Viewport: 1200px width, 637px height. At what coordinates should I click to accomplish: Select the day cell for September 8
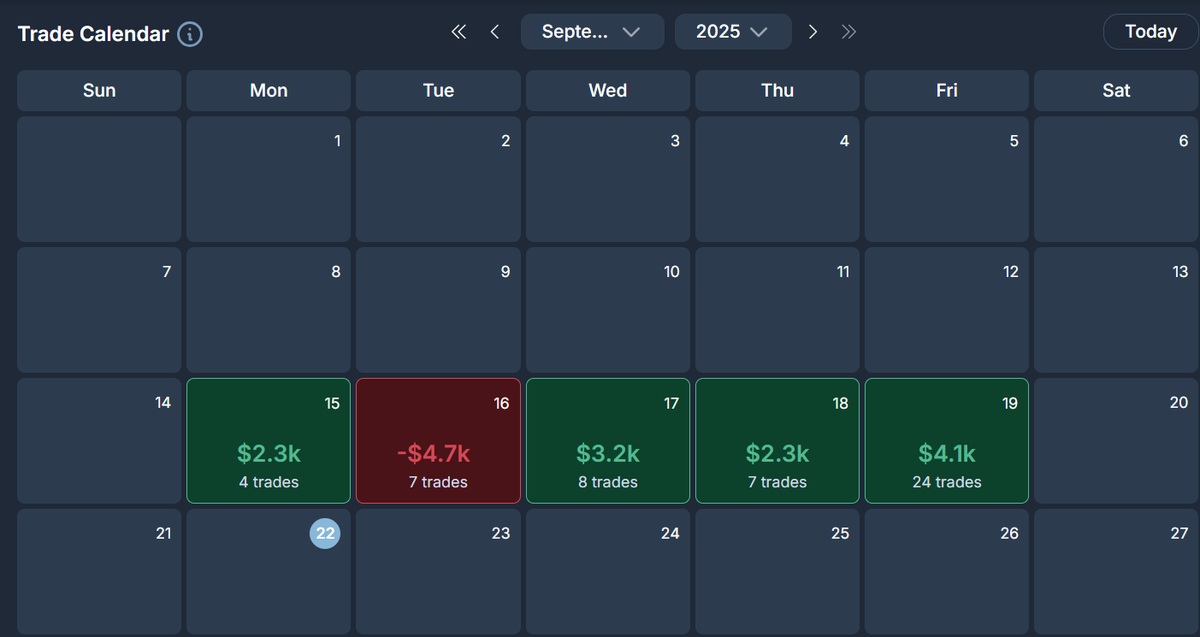268,310
